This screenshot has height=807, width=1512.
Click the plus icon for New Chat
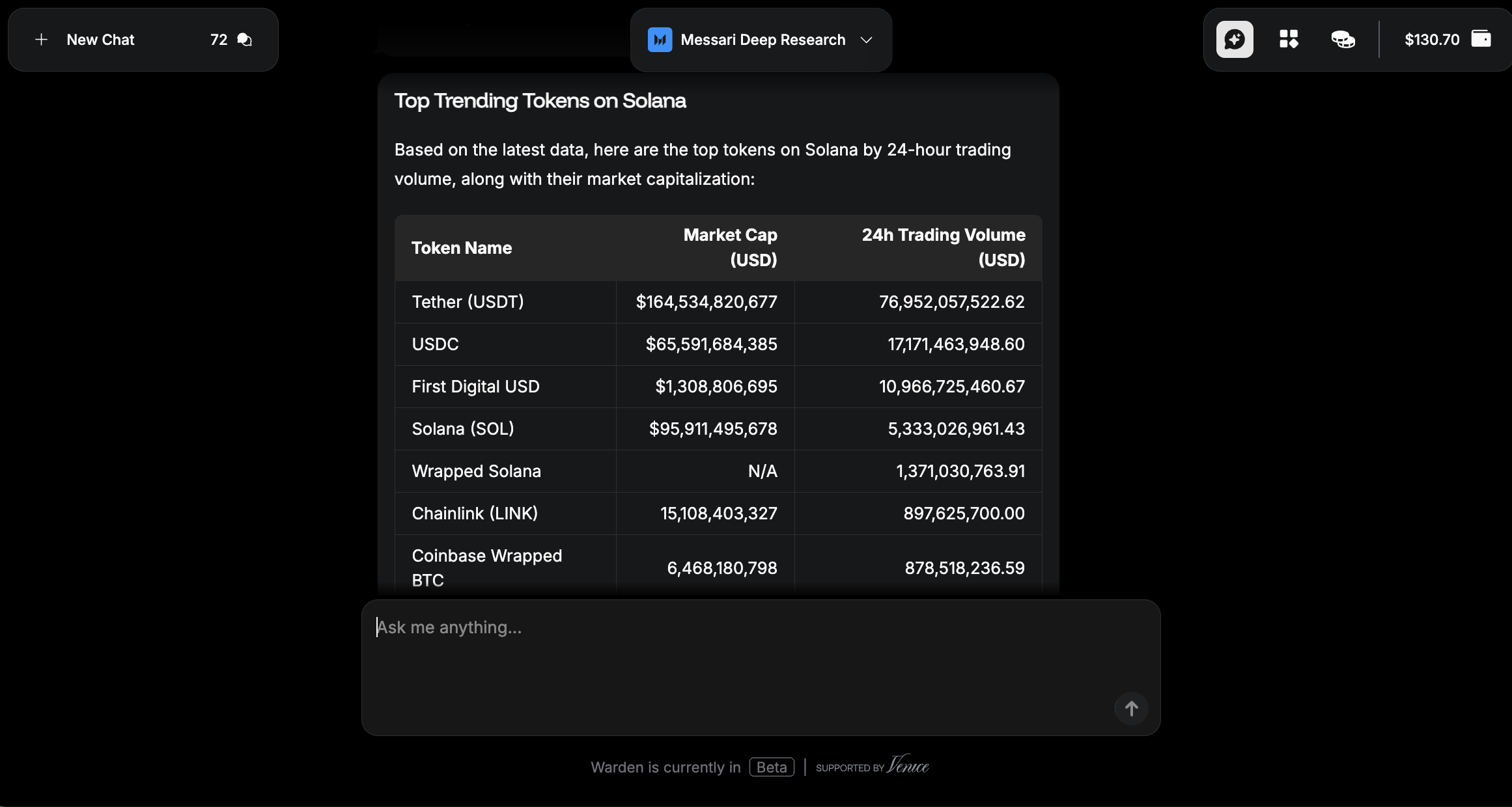coord(41,40)
